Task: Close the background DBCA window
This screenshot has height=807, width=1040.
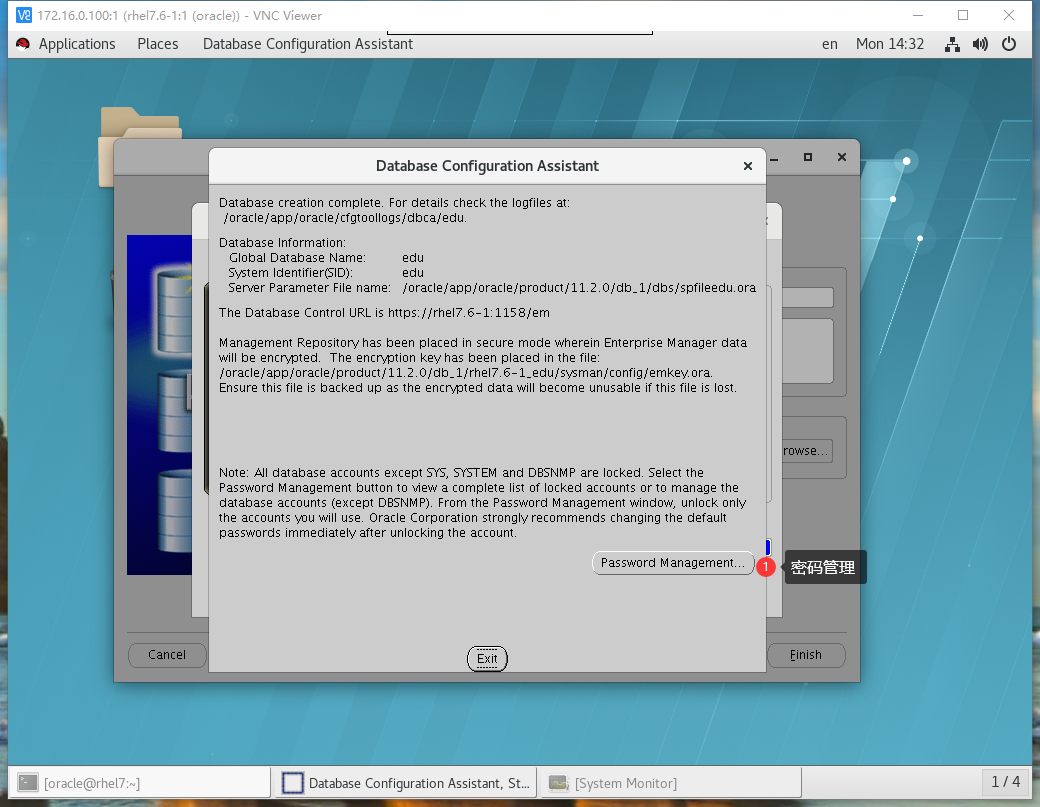Action: coord(842,157)
